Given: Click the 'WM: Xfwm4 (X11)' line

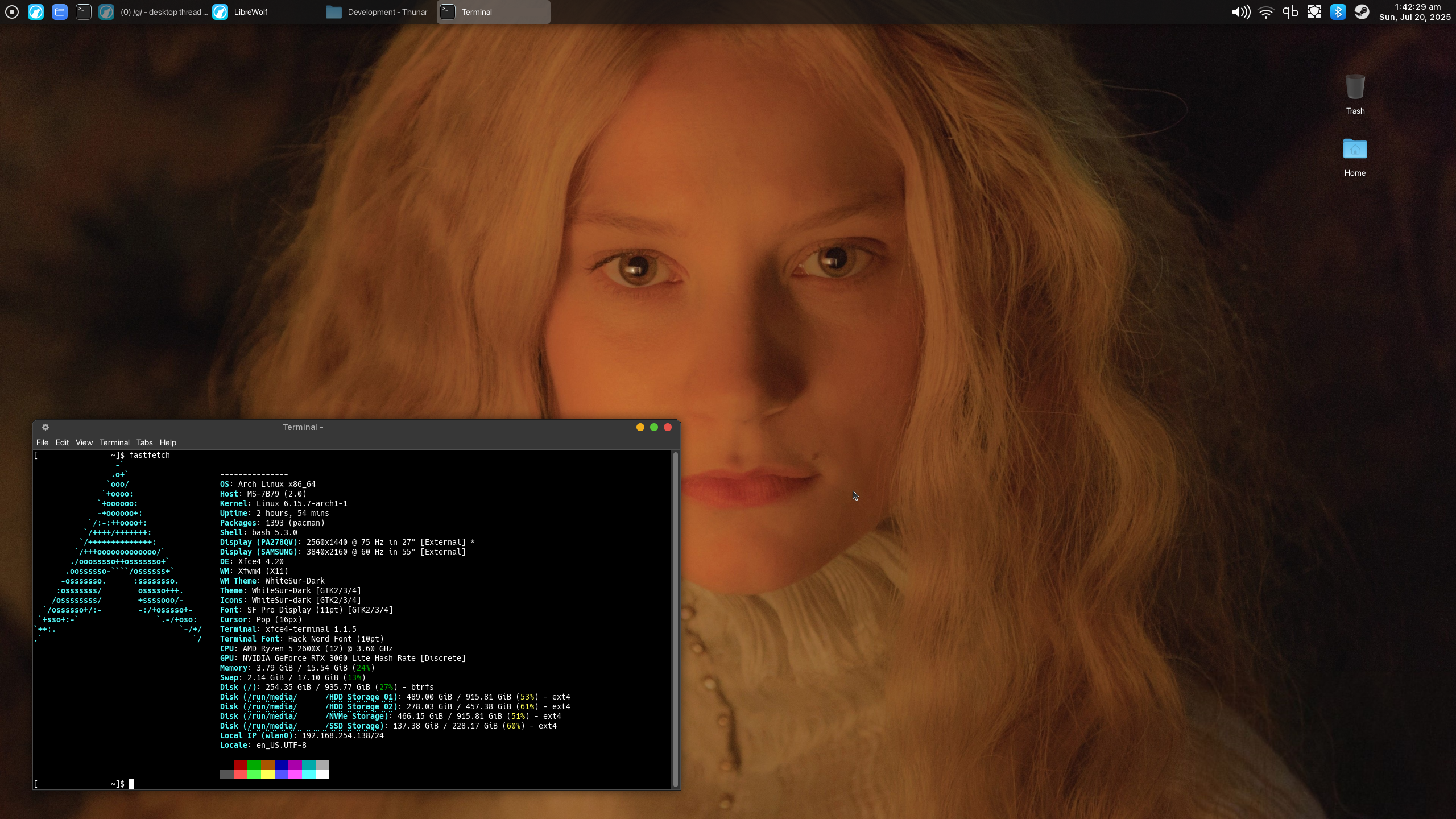Looking at the screenshot, I should pos(254,571).
